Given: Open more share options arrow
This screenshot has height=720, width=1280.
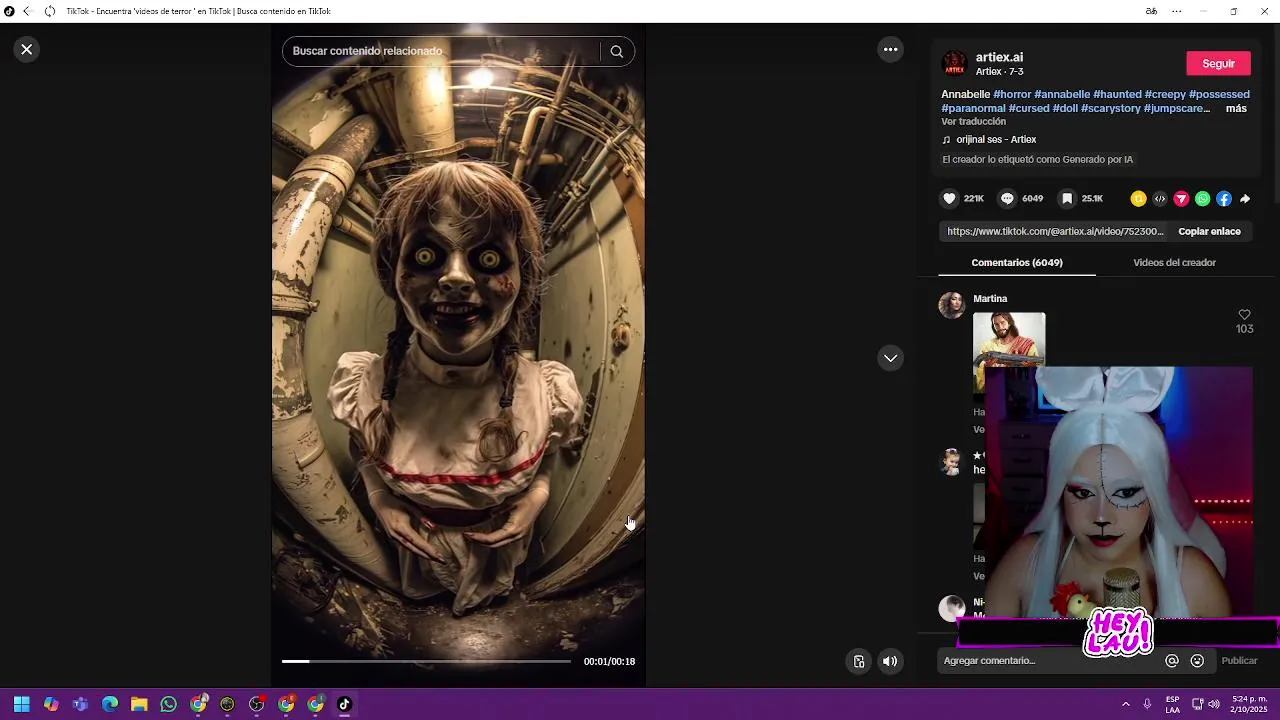Looking at the screenshot, I should point(1245,199).
